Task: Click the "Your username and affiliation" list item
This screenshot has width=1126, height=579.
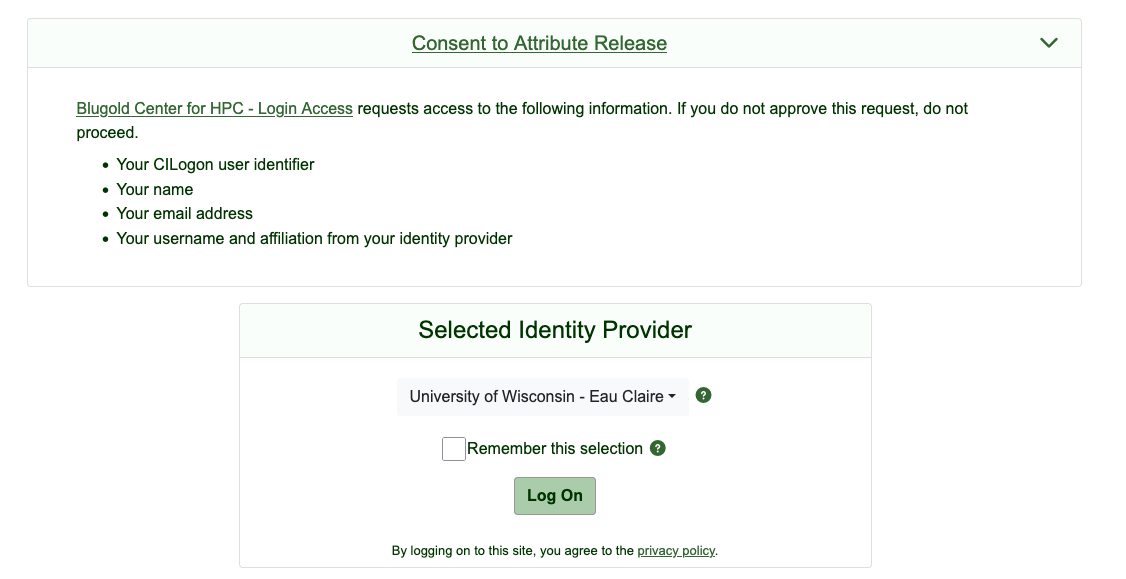Action: tap(314, 238)
